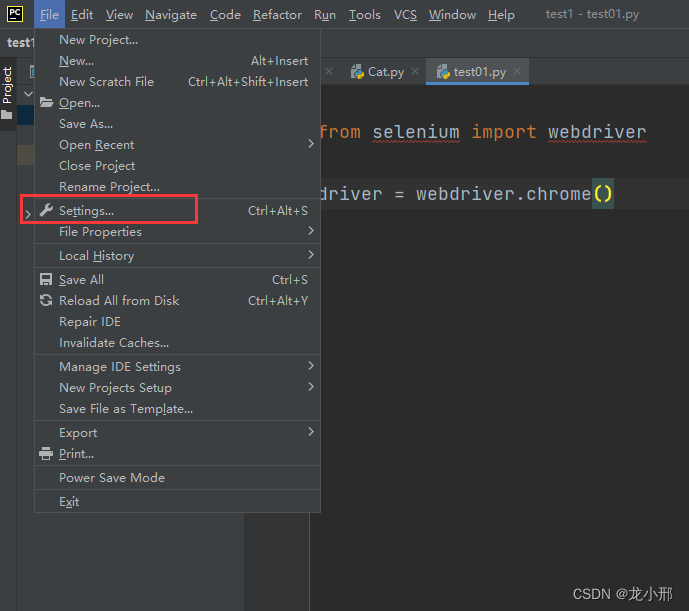Choose New Scratch File
Screen dimensions: 689x611
tap(178, 82)
